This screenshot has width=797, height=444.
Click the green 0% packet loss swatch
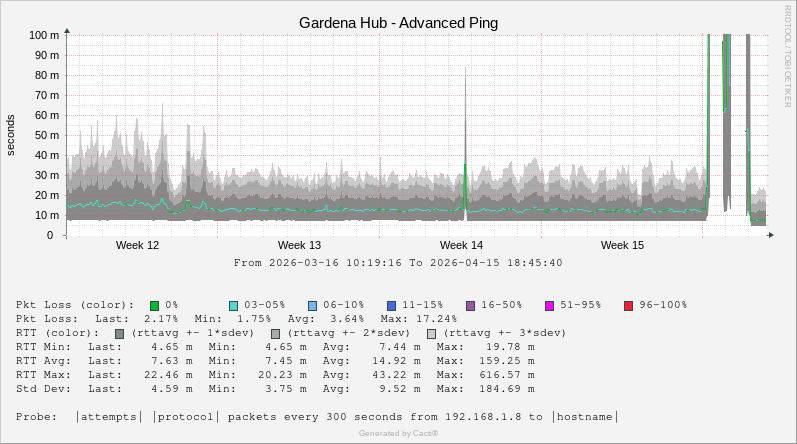(x=155, y=305)
